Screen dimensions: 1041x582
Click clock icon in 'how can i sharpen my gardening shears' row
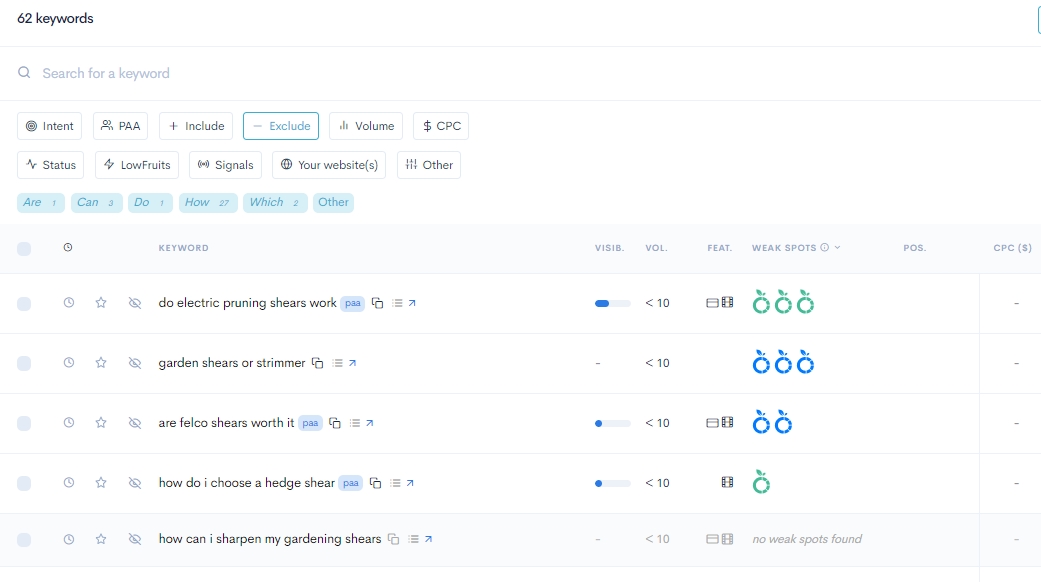(68, 539)
